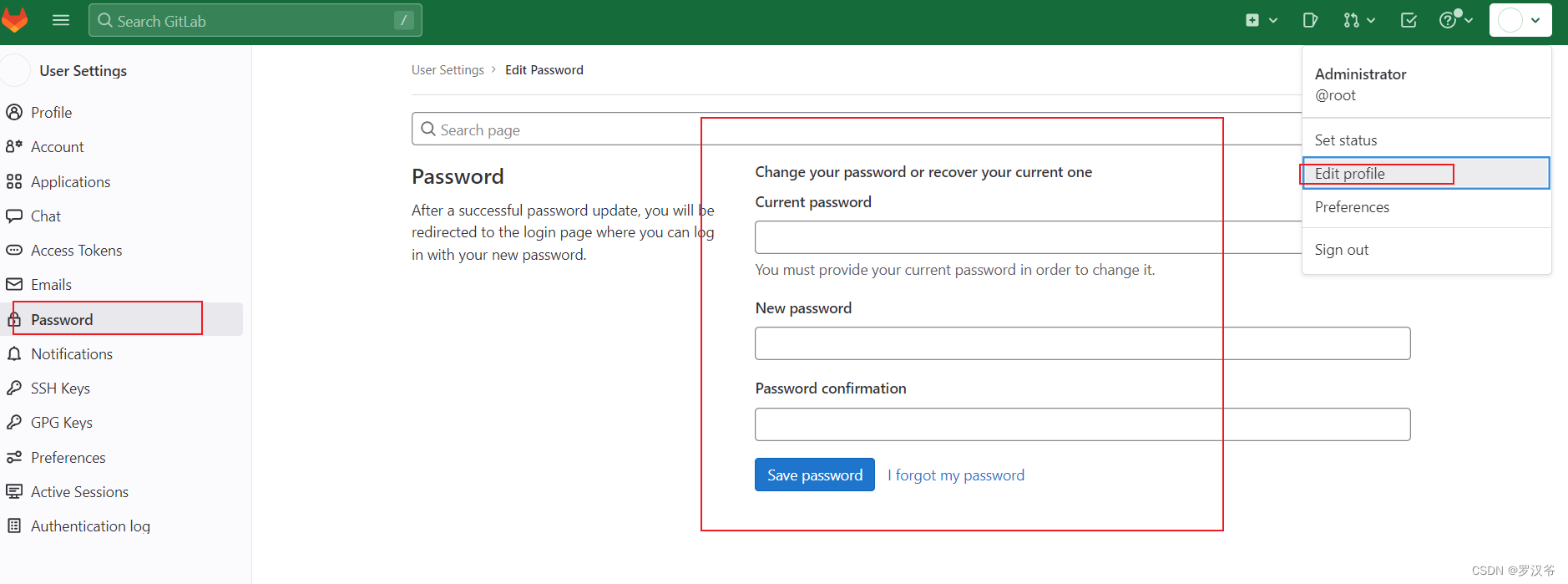Open Emails settings
The width and height of the screenshot is (1568, 584).
tap(51, 284)
